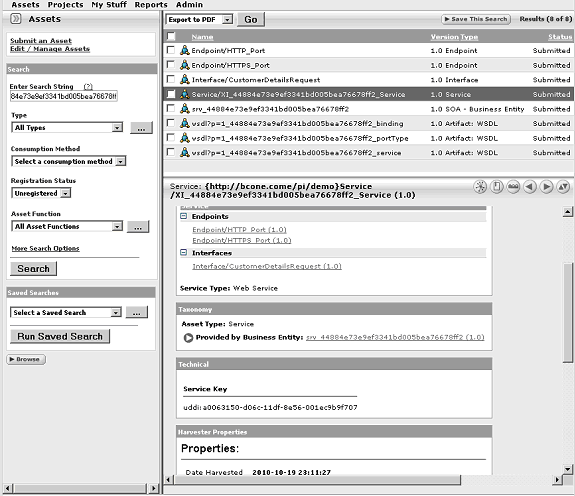Check the select-all checkbox in results header
Image resolution: width=575 pixels, height=496 pixels.
(x=171, y=36)
